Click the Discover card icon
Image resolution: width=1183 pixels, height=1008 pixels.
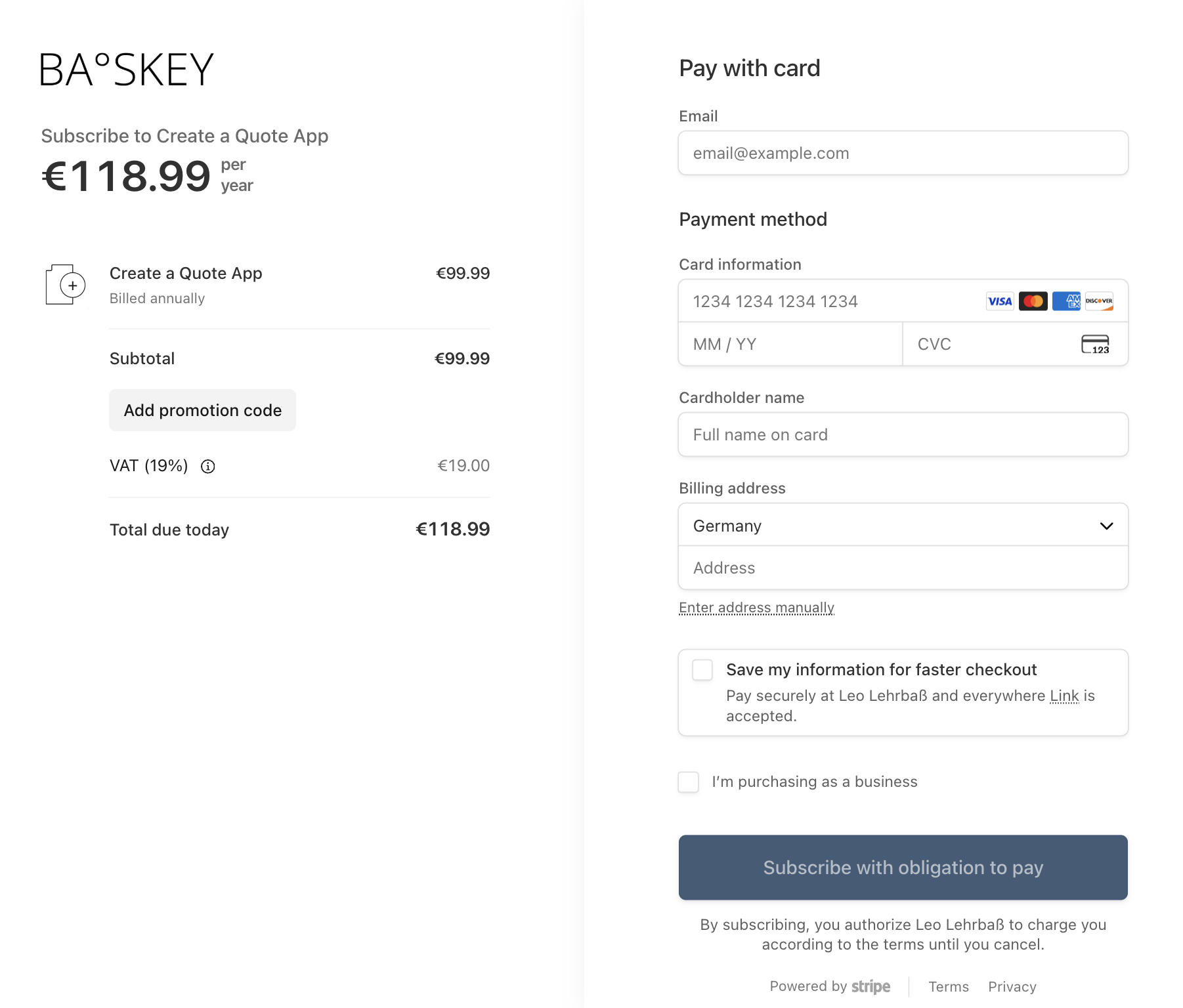[x=1099, y=301]
